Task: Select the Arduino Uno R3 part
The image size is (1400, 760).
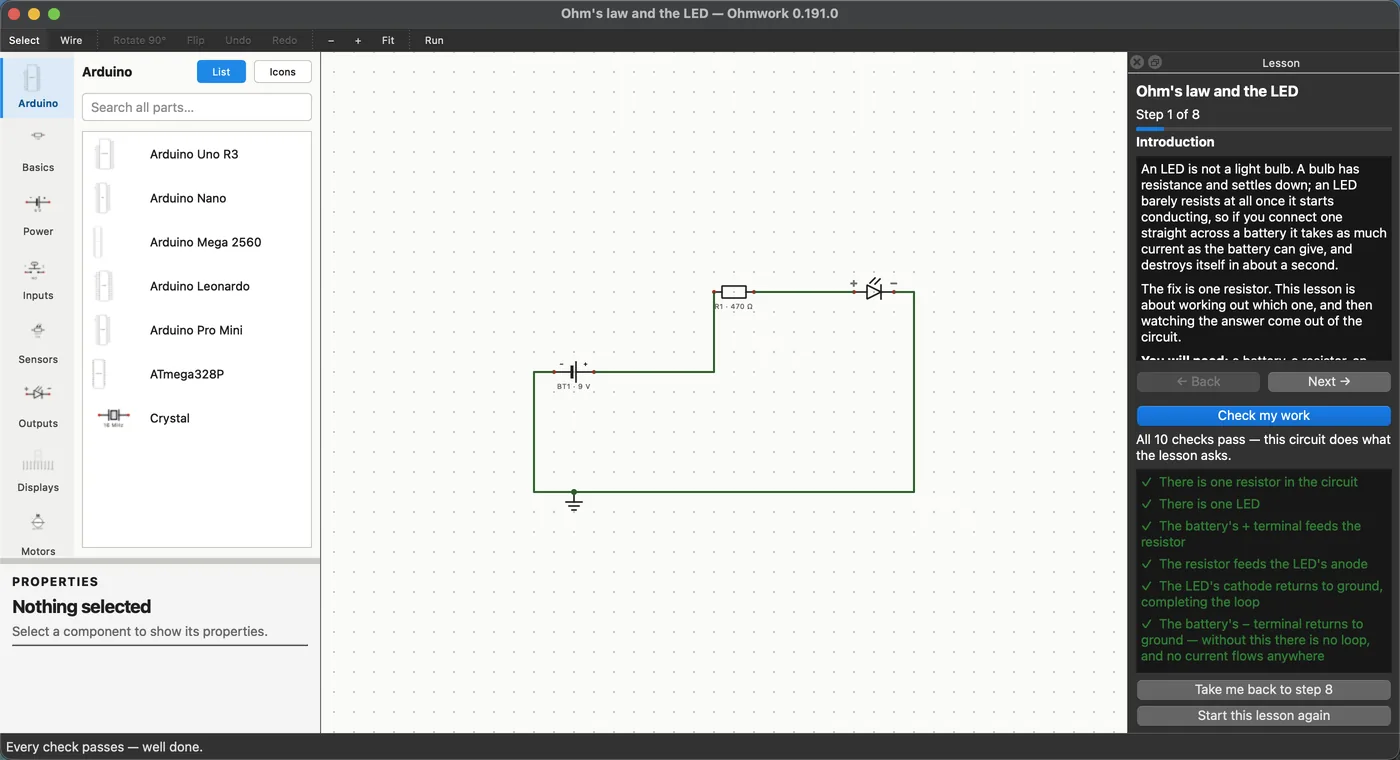Action: point(197,154)
